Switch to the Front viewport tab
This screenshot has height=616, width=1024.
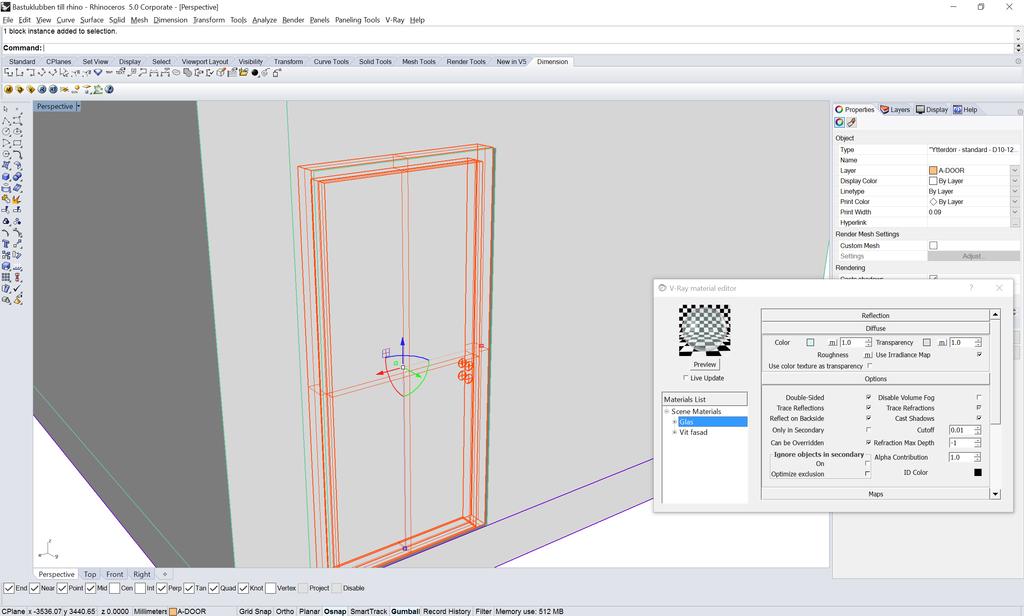[114, 574]
